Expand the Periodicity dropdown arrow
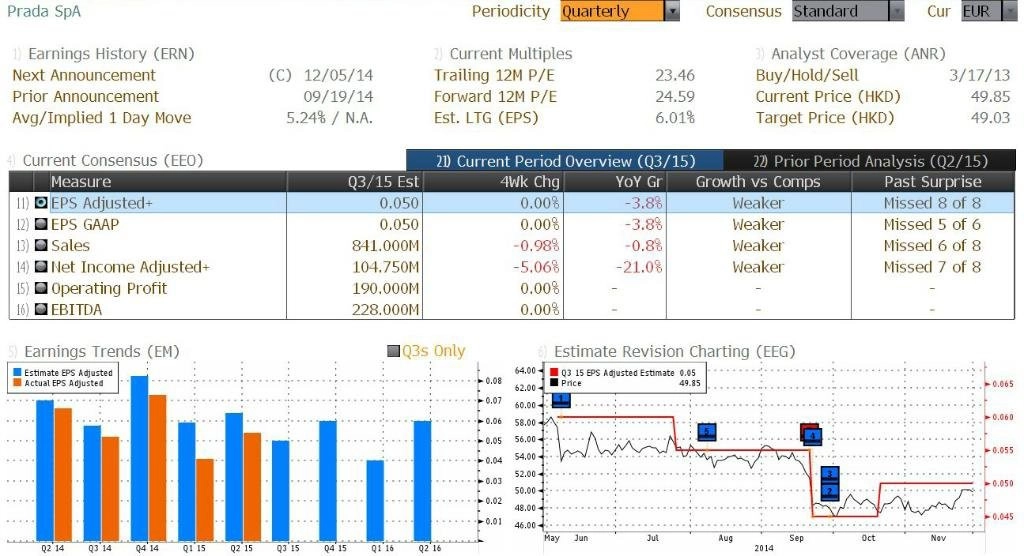 [x=672, y=11]
